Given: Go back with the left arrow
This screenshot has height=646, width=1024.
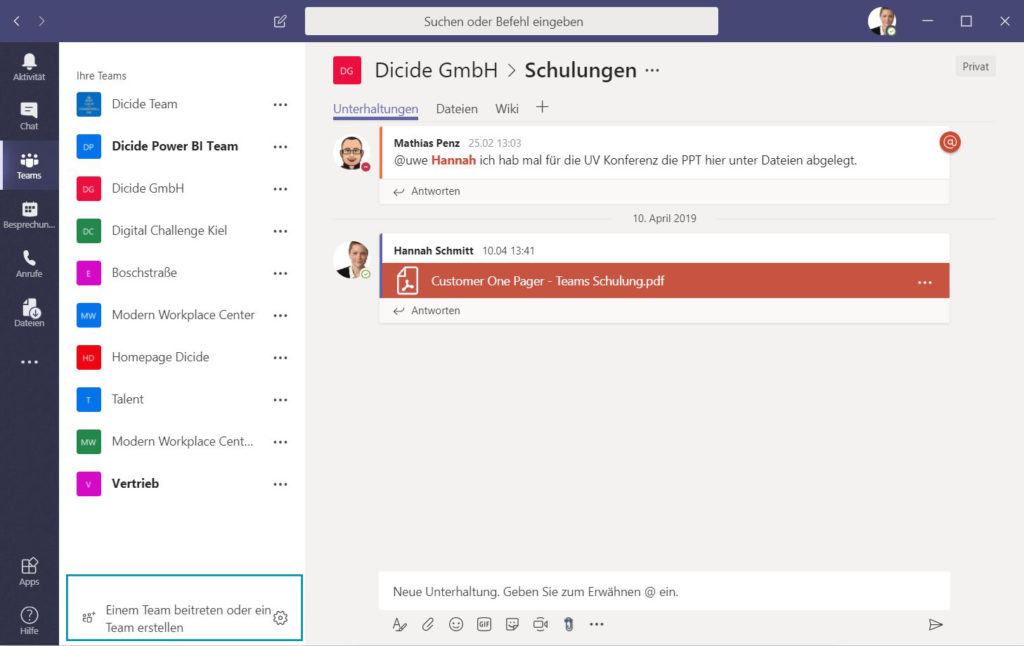Looking at the screenshot, I should 17,21.
